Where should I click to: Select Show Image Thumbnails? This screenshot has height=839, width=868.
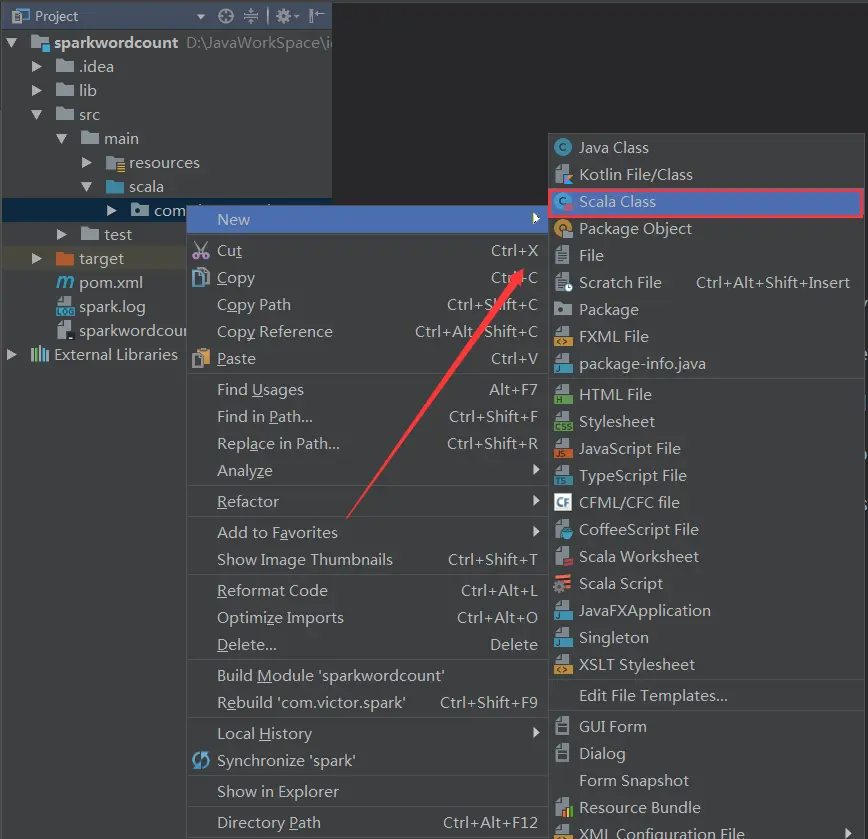tap(367, 560)
